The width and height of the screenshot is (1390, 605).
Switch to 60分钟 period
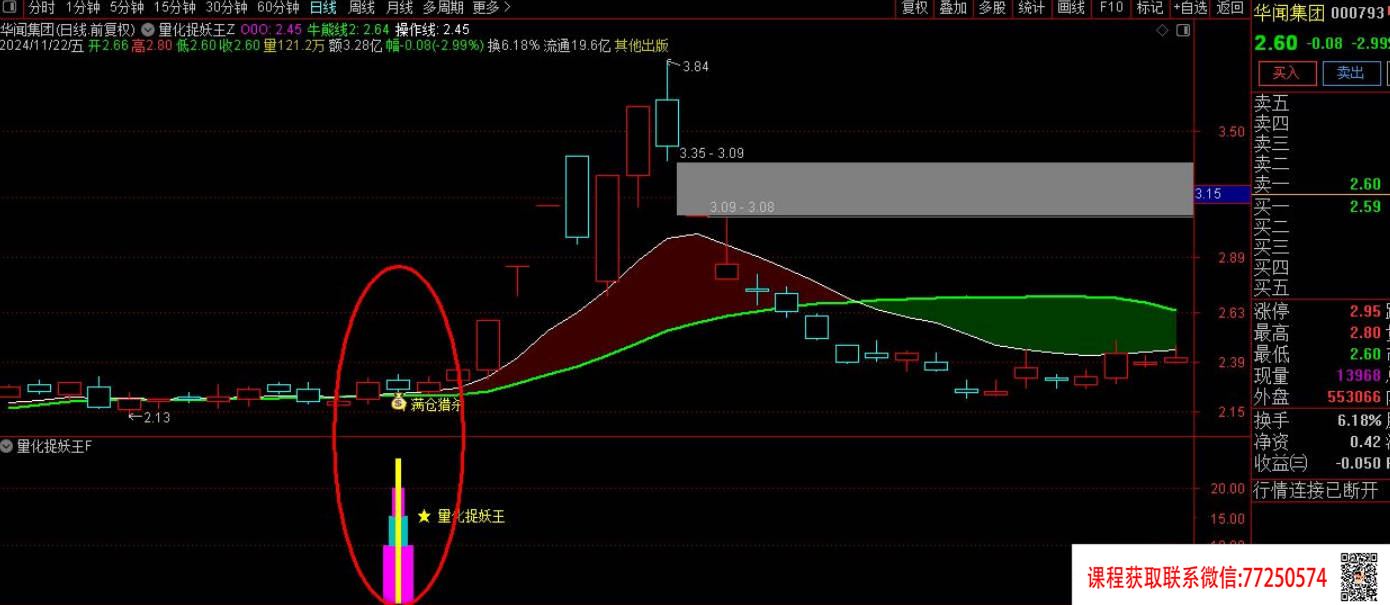point(278,7)
